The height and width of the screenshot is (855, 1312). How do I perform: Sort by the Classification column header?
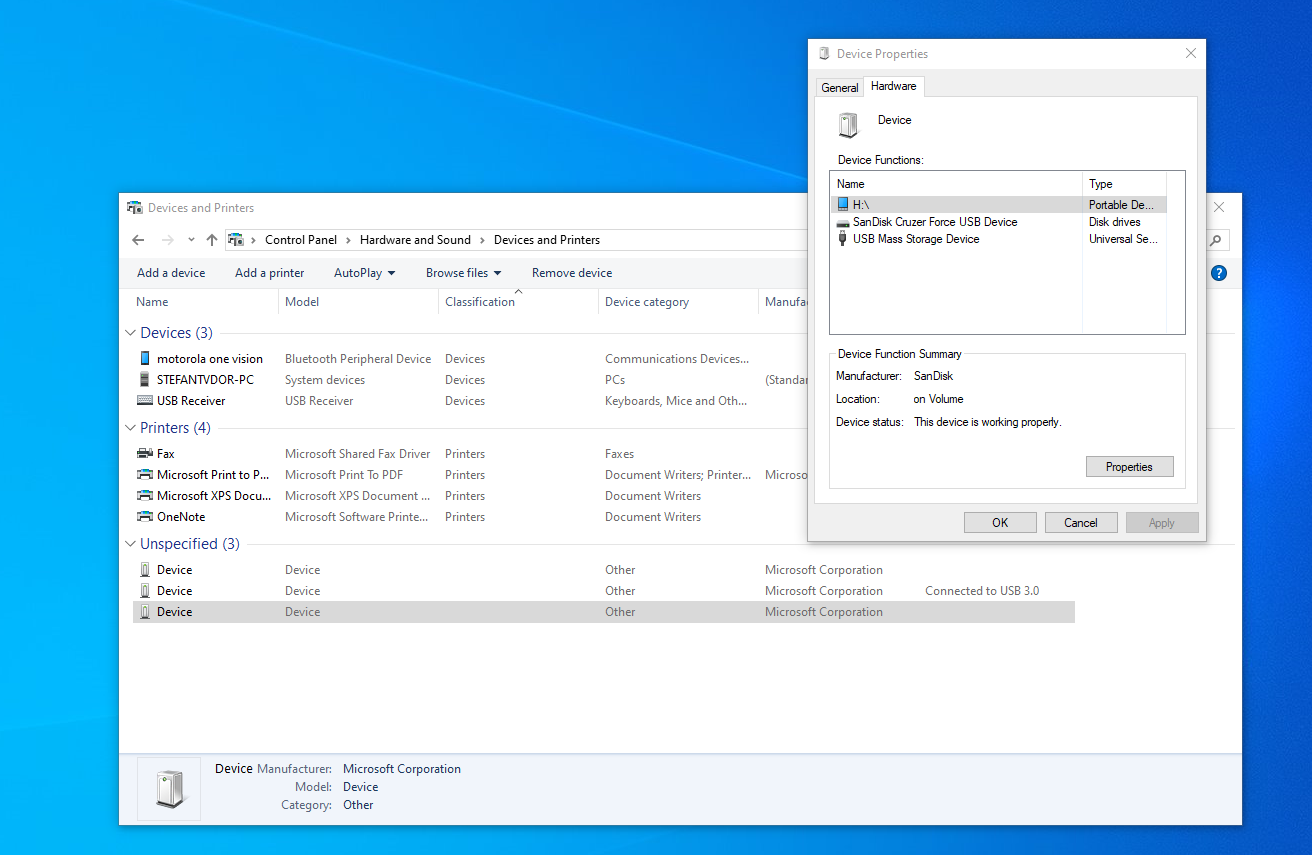point(518,302)
